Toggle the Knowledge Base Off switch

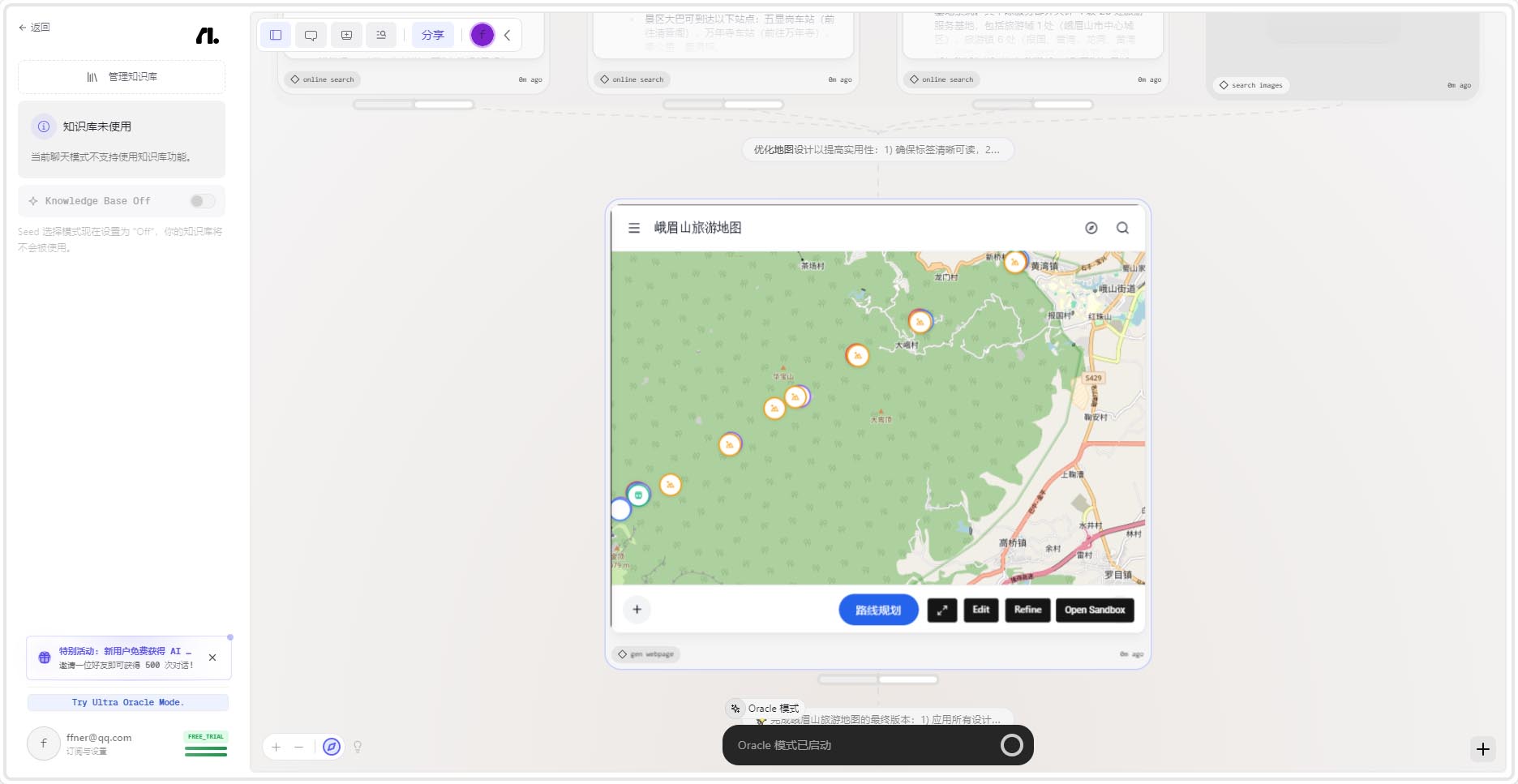click(202, 201)
